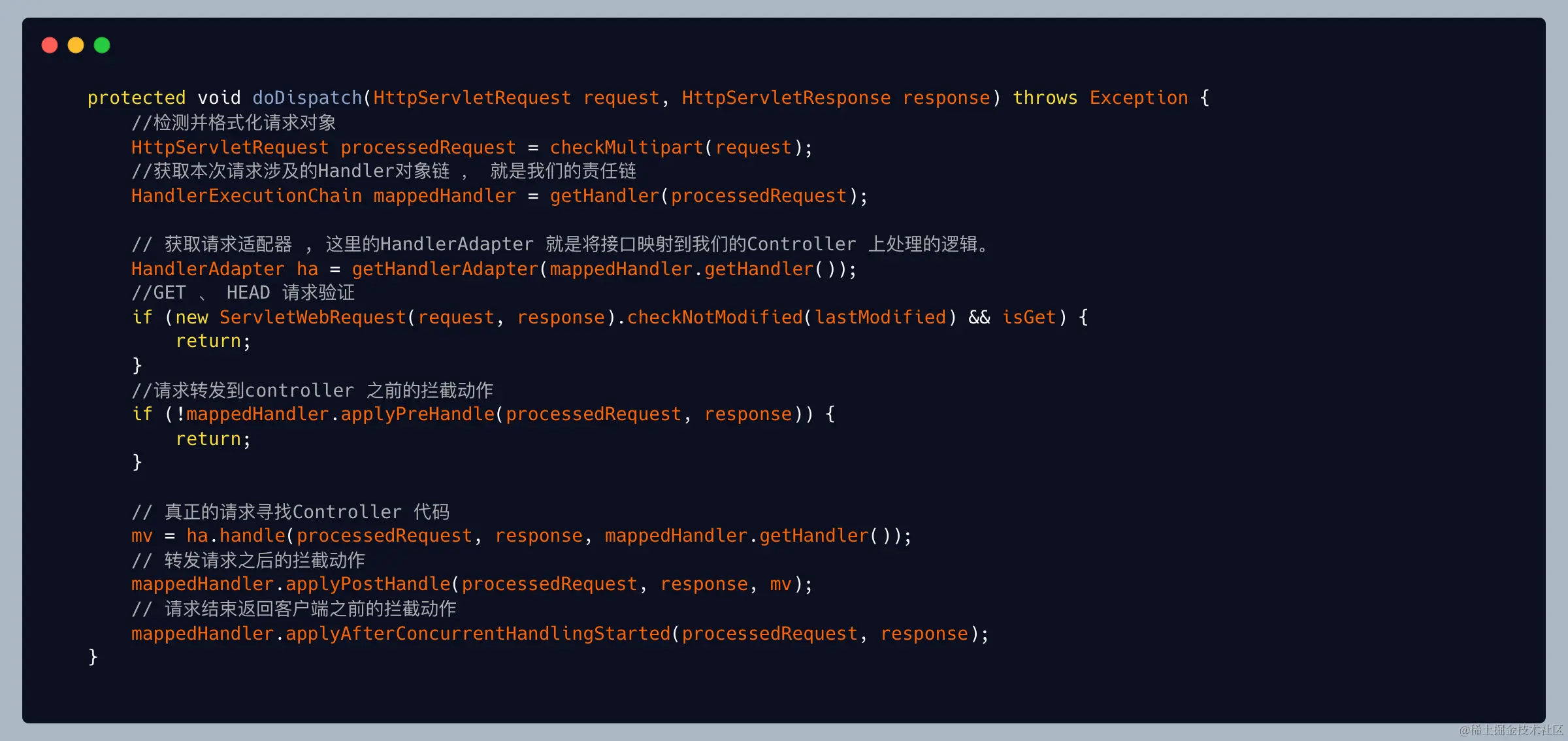Click the applyPostHandle method call
1568x741 pixels.
pos(368,584)
